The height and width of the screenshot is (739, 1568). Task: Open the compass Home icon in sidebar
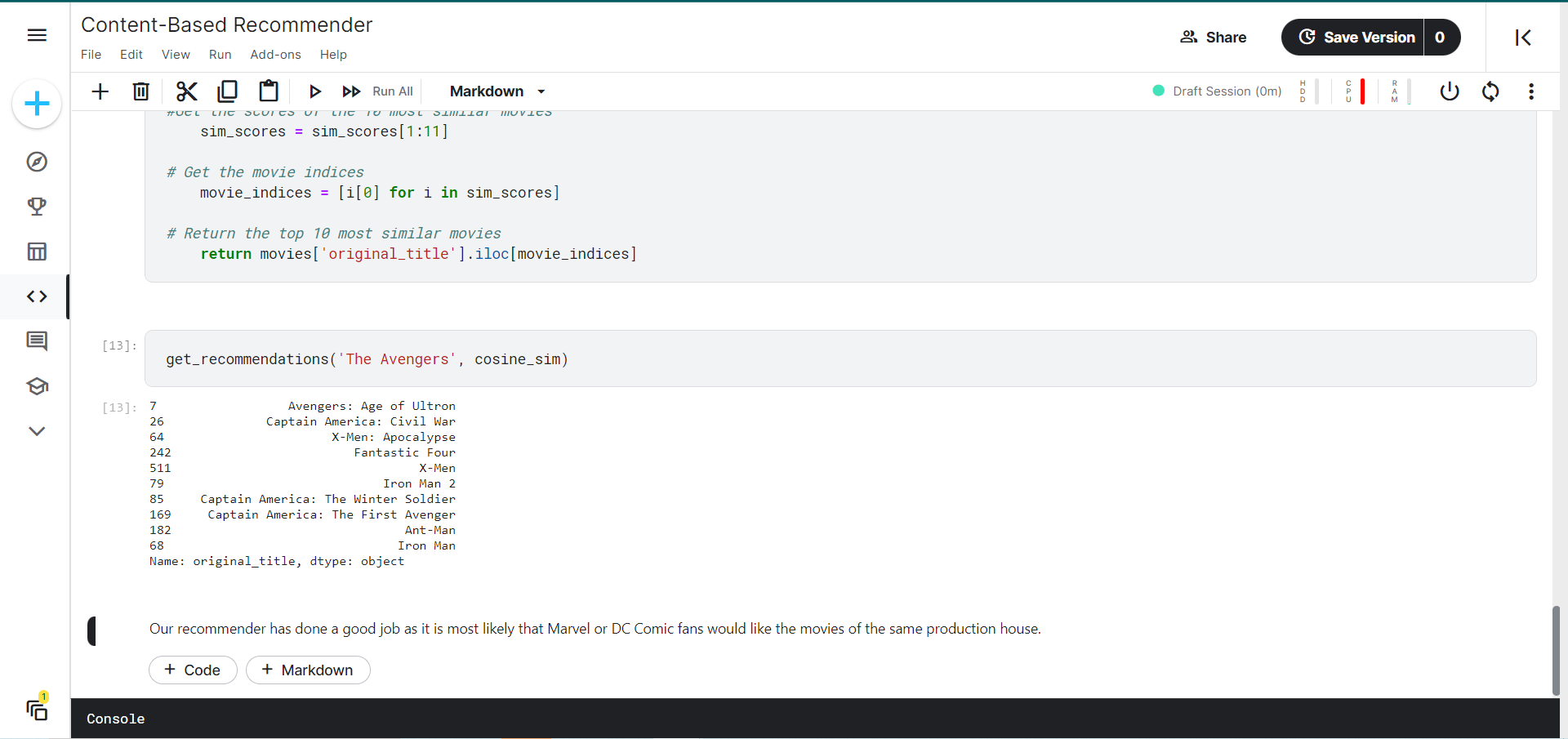[x=37, y=162]
